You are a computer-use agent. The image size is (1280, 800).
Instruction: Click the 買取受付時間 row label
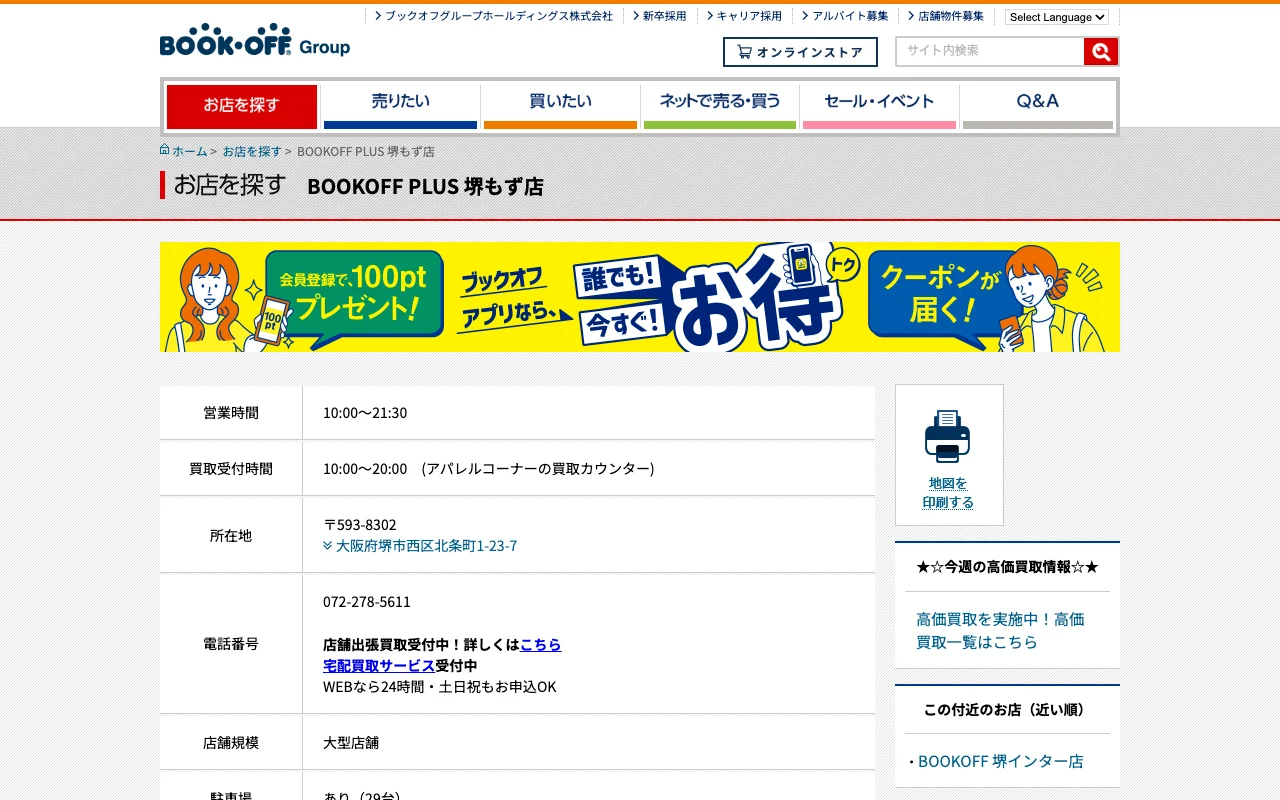[231, 469]
